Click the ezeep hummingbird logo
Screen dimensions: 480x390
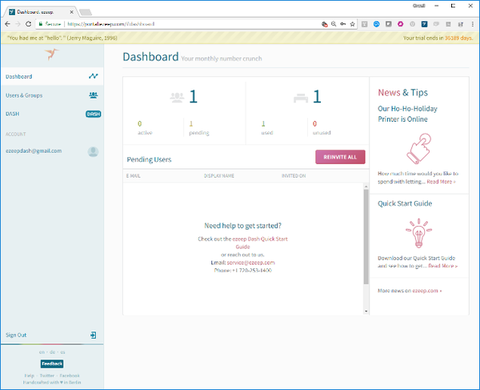pyautogui.click(x=52, y=54)
